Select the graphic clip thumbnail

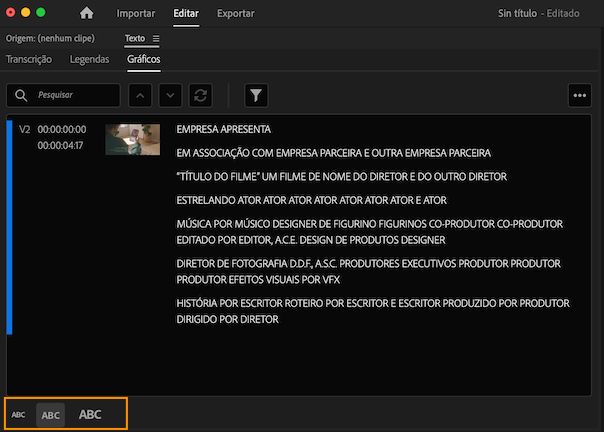133,140
